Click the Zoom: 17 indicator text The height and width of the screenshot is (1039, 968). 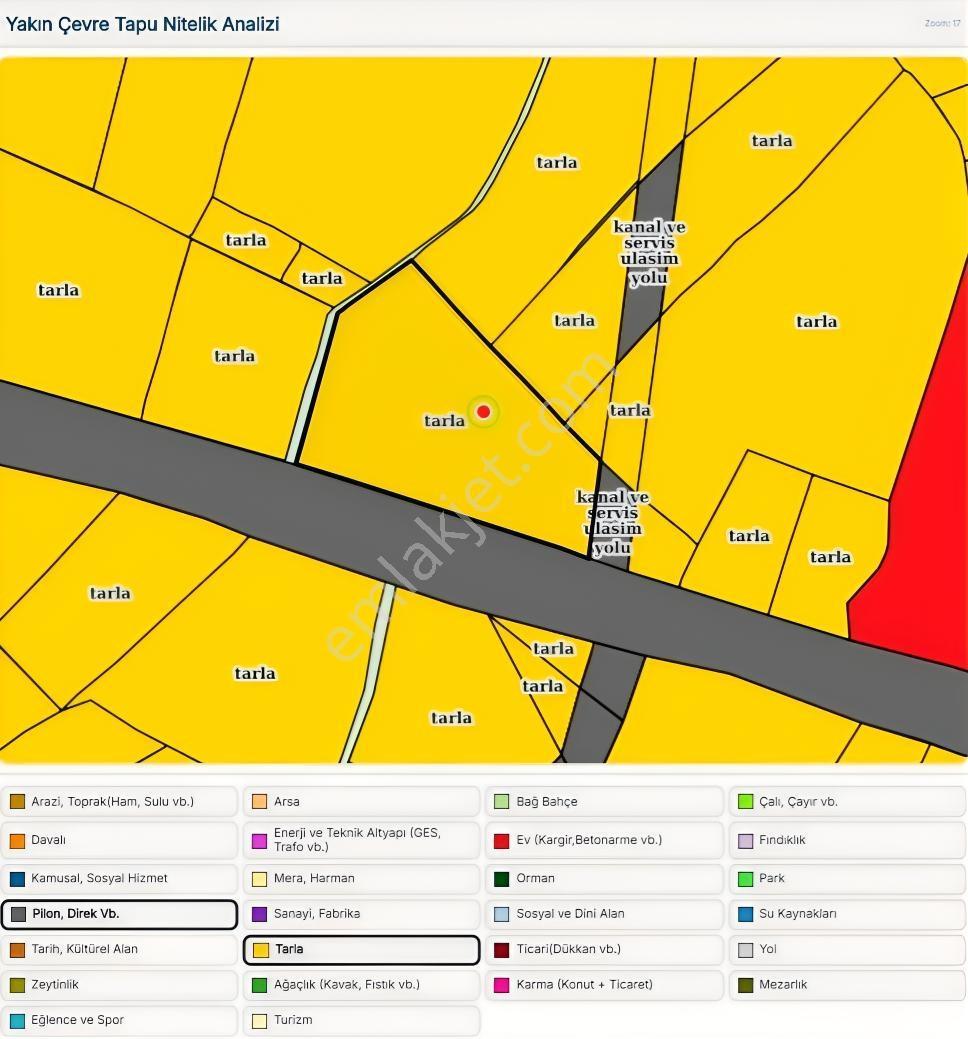[x=942, y=23]
